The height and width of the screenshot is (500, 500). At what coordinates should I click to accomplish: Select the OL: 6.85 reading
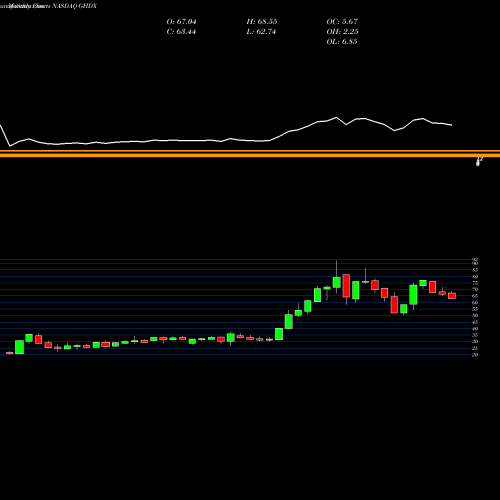[x=342, y=42]
